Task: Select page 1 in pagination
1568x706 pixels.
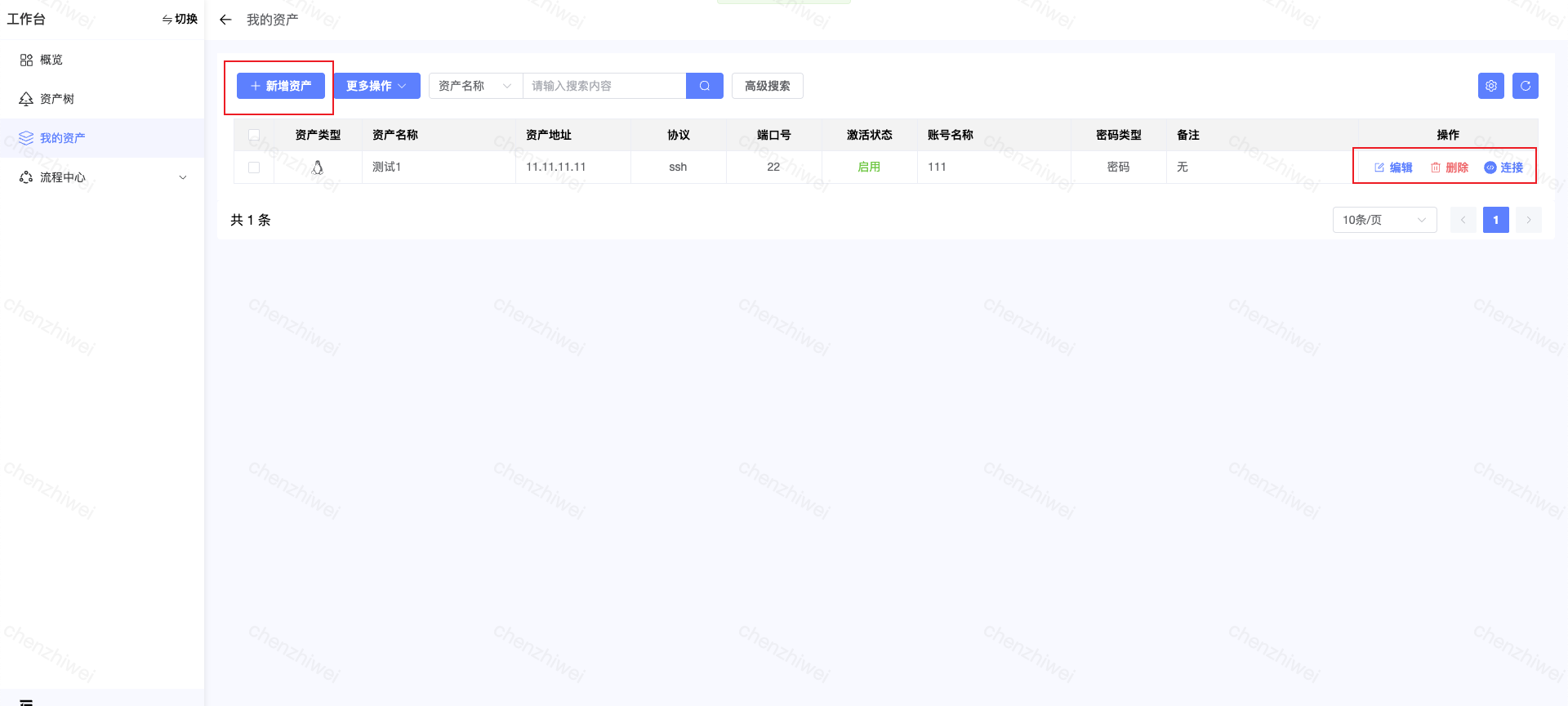Action: click(1496, 220)
